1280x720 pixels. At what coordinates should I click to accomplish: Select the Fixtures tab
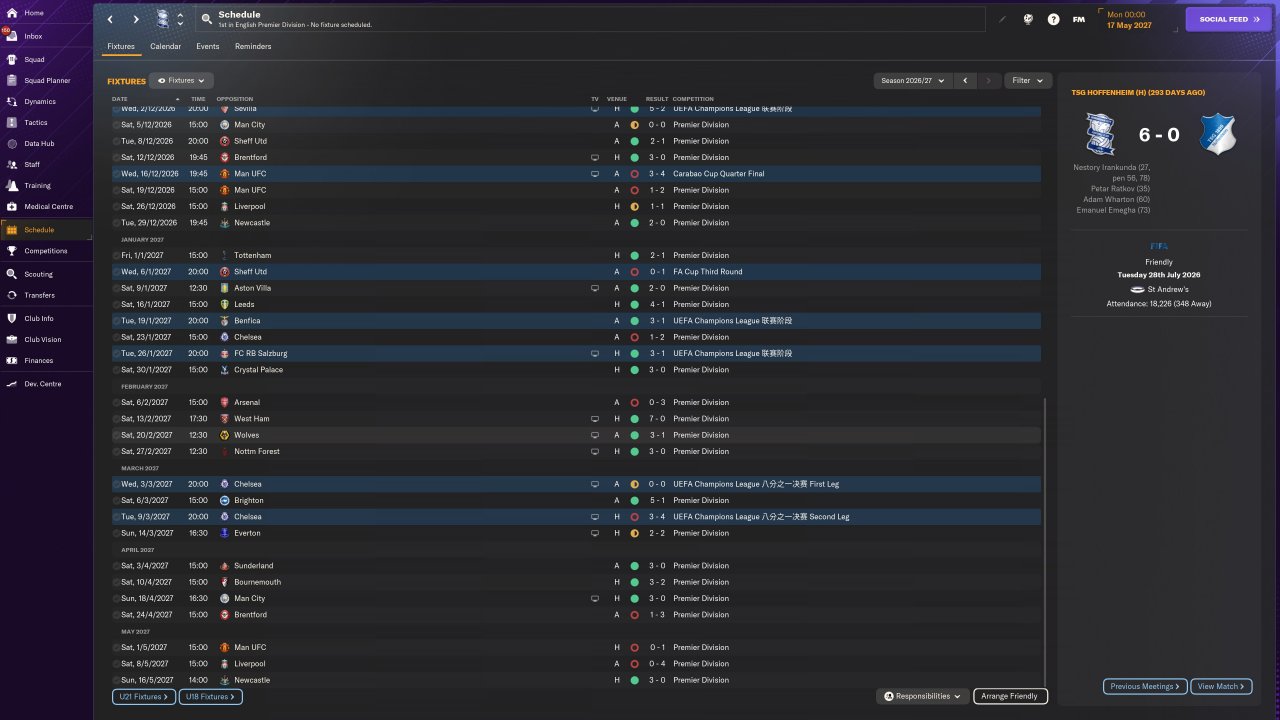[x=121, y=46]
